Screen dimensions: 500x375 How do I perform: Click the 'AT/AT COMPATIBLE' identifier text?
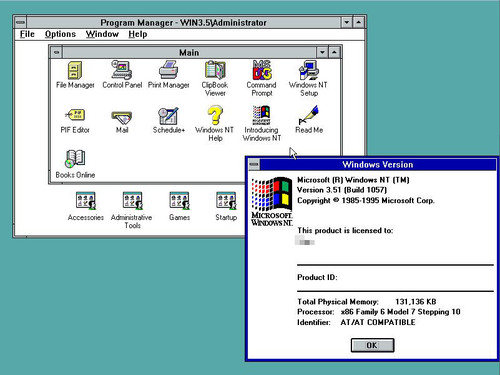point(378,322)
